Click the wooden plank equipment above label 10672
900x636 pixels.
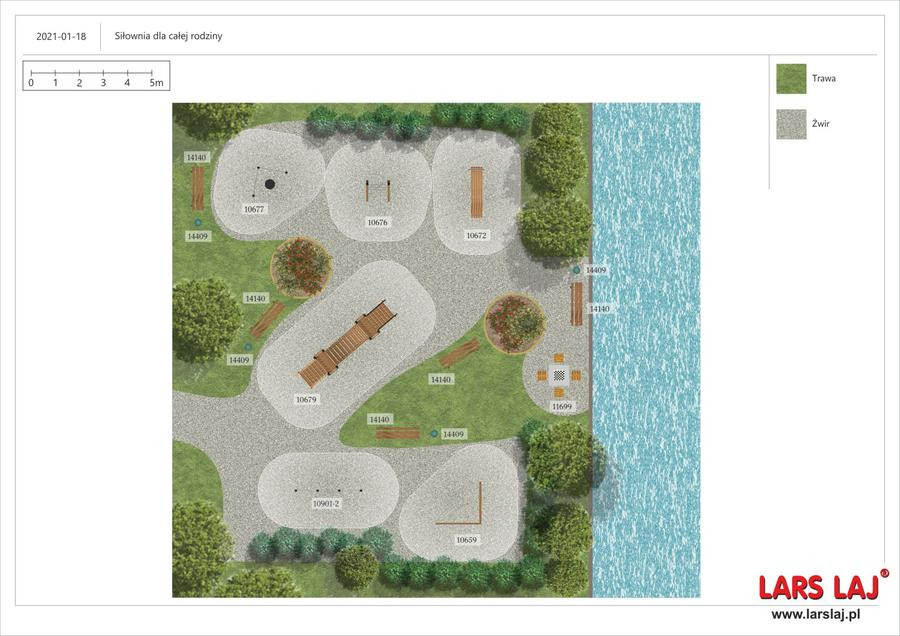[x=477, y=192]
